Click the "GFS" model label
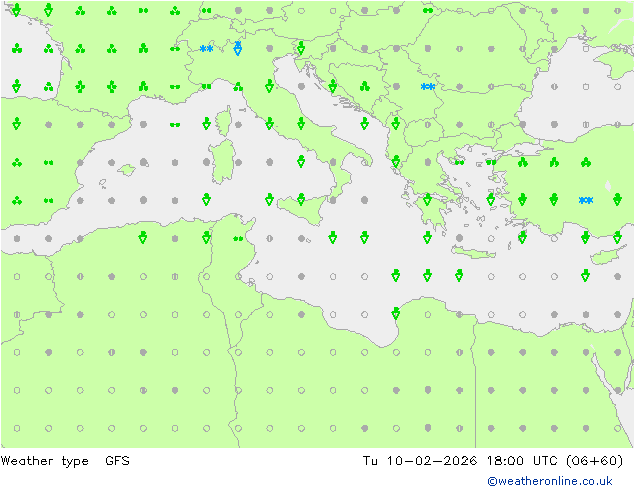Viewport: 634px width, 490px height. tap(117, 461)
